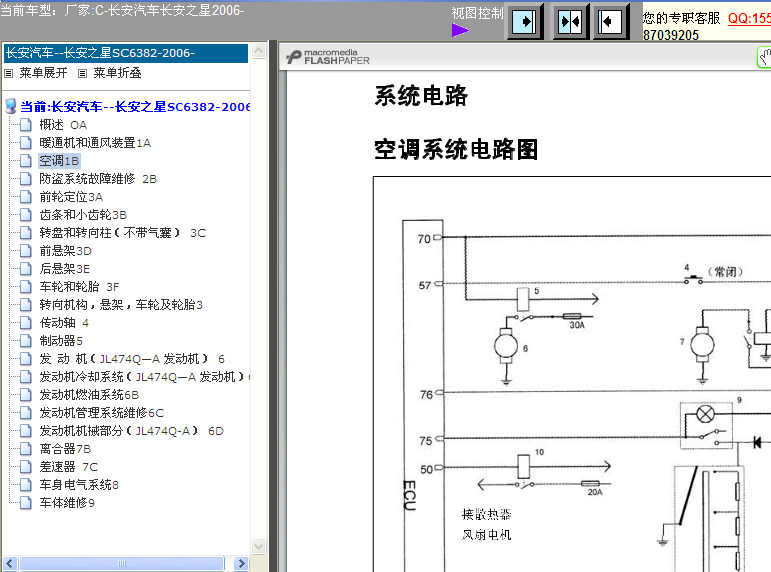Select the highlighted 长安汽车--长安之星SC6382-2006- header
The height and width of the screenshot is (572, 771).
126,53
